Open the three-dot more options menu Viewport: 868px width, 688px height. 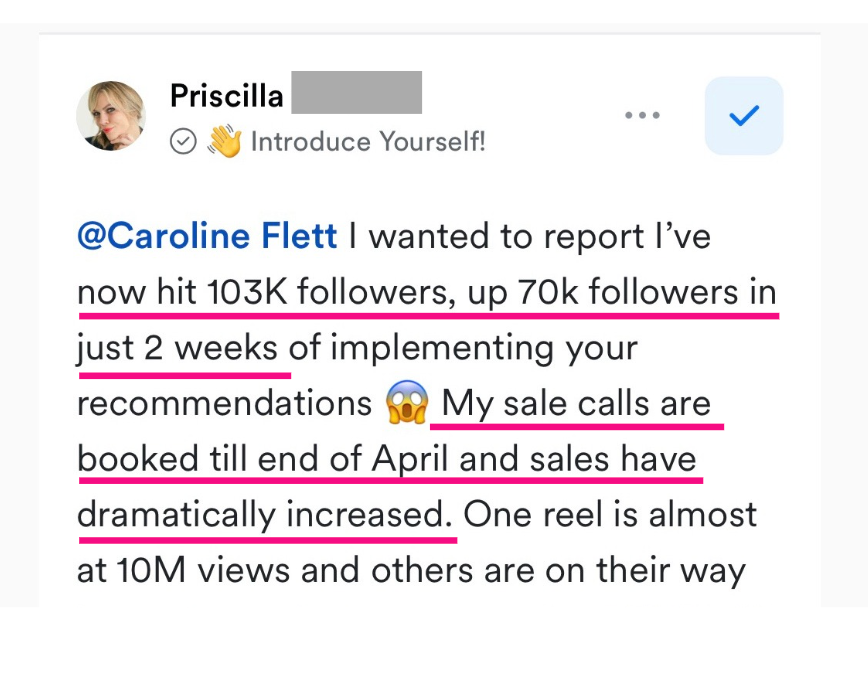point(642,115)
